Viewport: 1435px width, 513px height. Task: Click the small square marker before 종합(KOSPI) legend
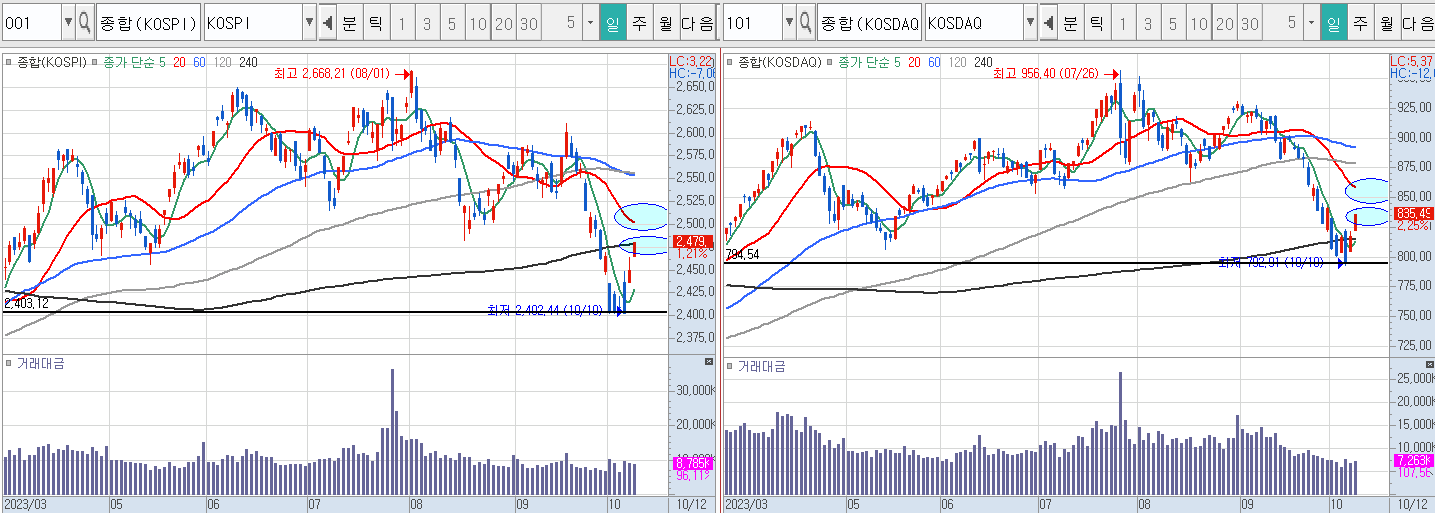(x=9, y=62)
